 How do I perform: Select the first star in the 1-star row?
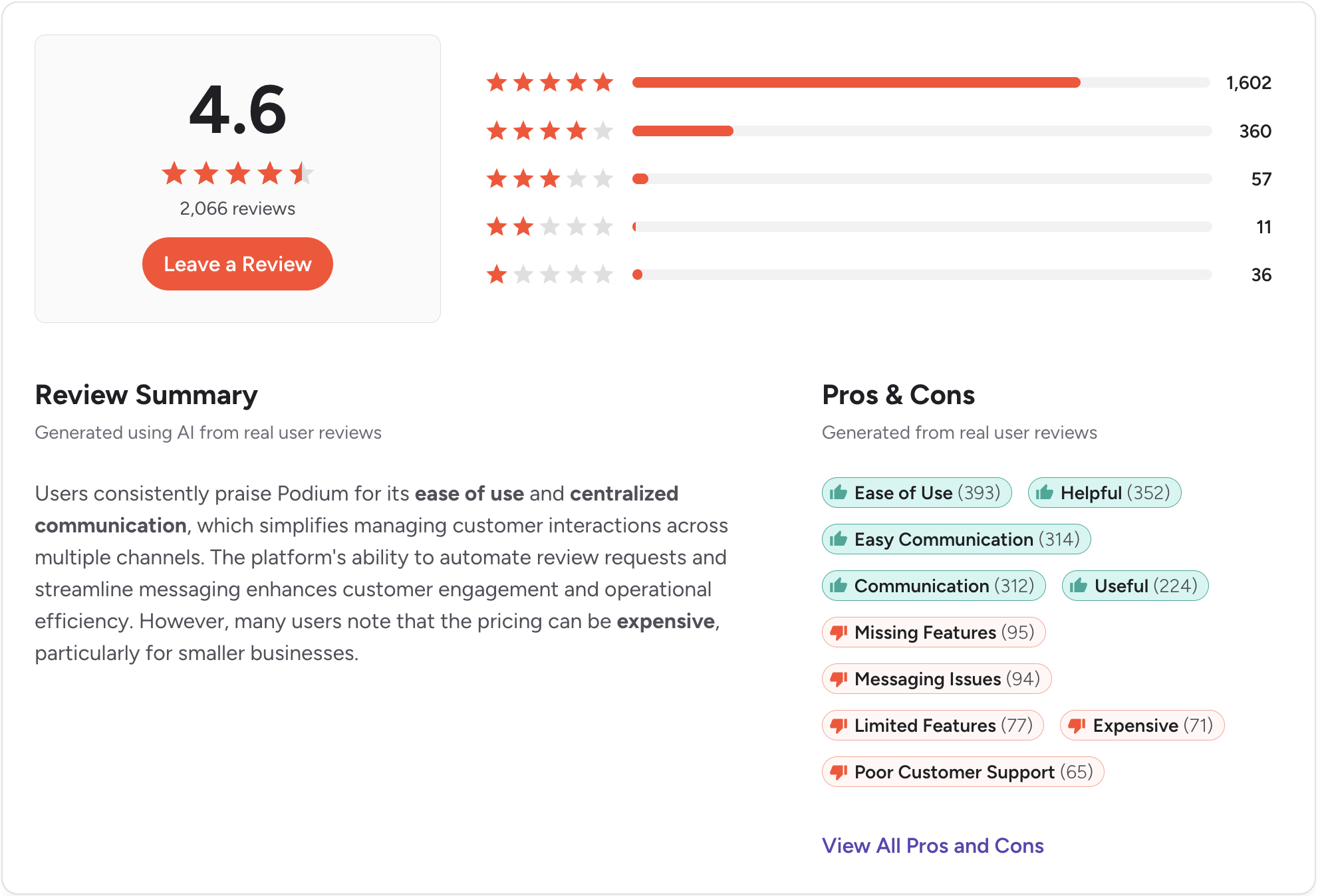[x=496, y=274]
